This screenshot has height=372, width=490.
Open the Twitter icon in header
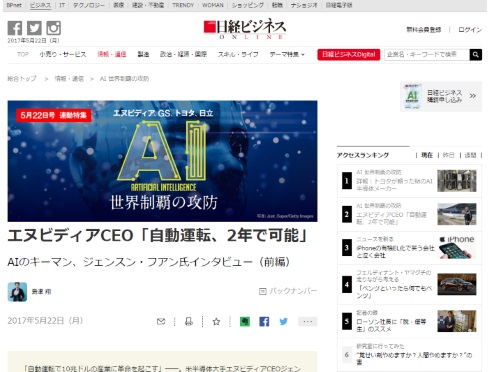point(34,28)
